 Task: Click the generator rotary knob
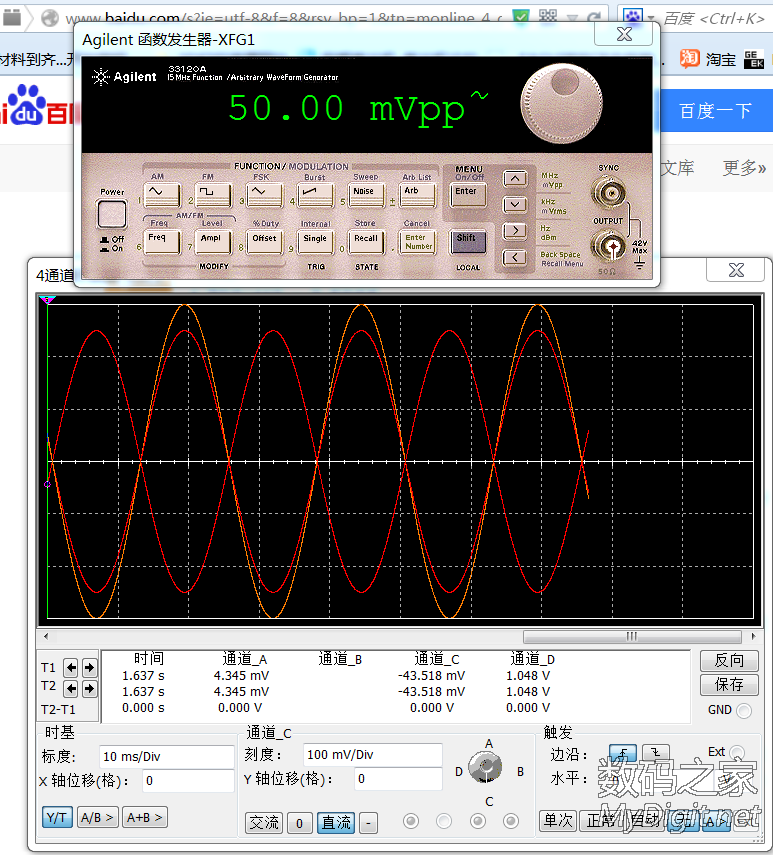561,104
